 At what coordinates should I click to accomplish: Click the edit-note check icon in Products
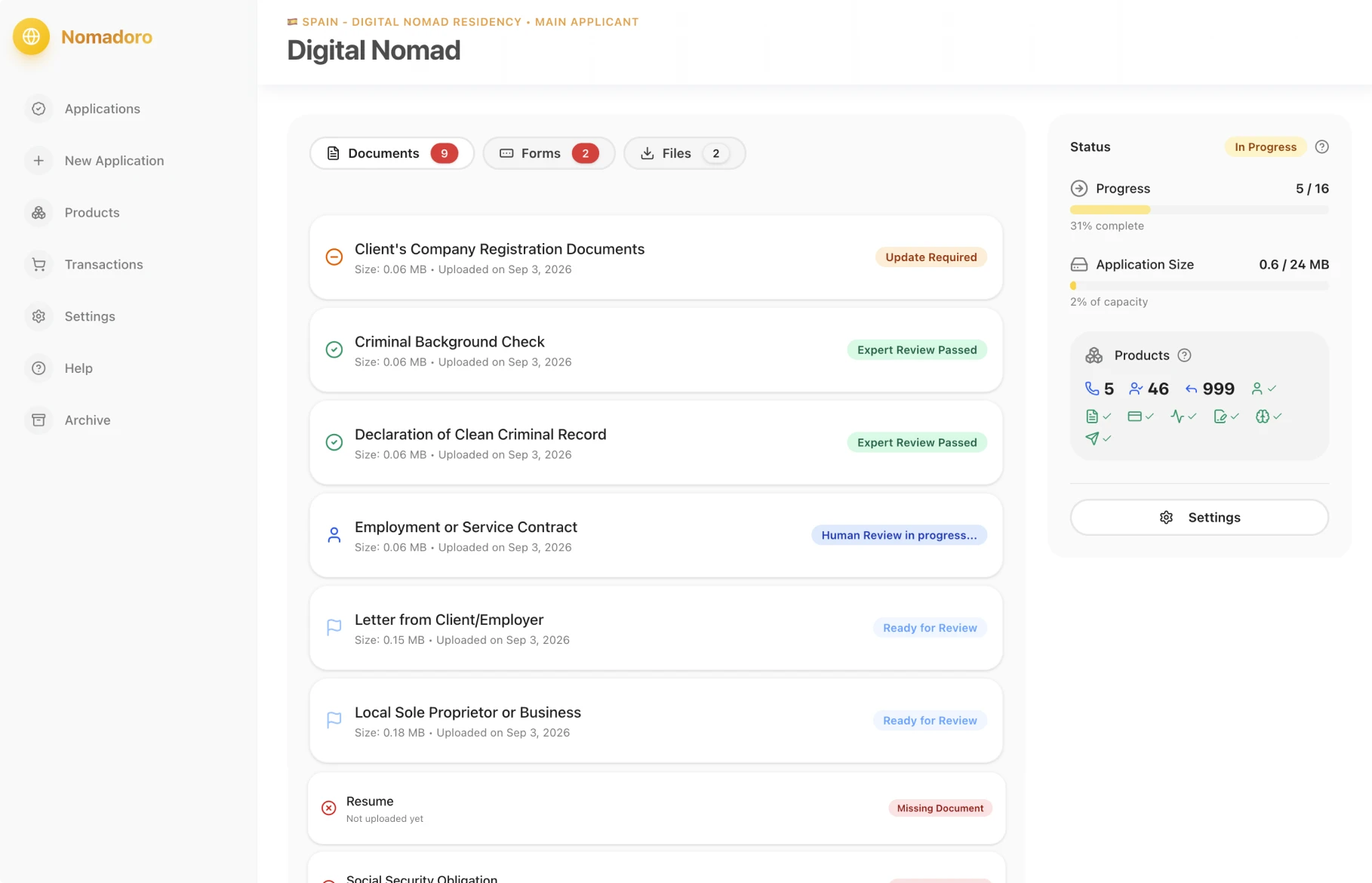coord(1226,417)
